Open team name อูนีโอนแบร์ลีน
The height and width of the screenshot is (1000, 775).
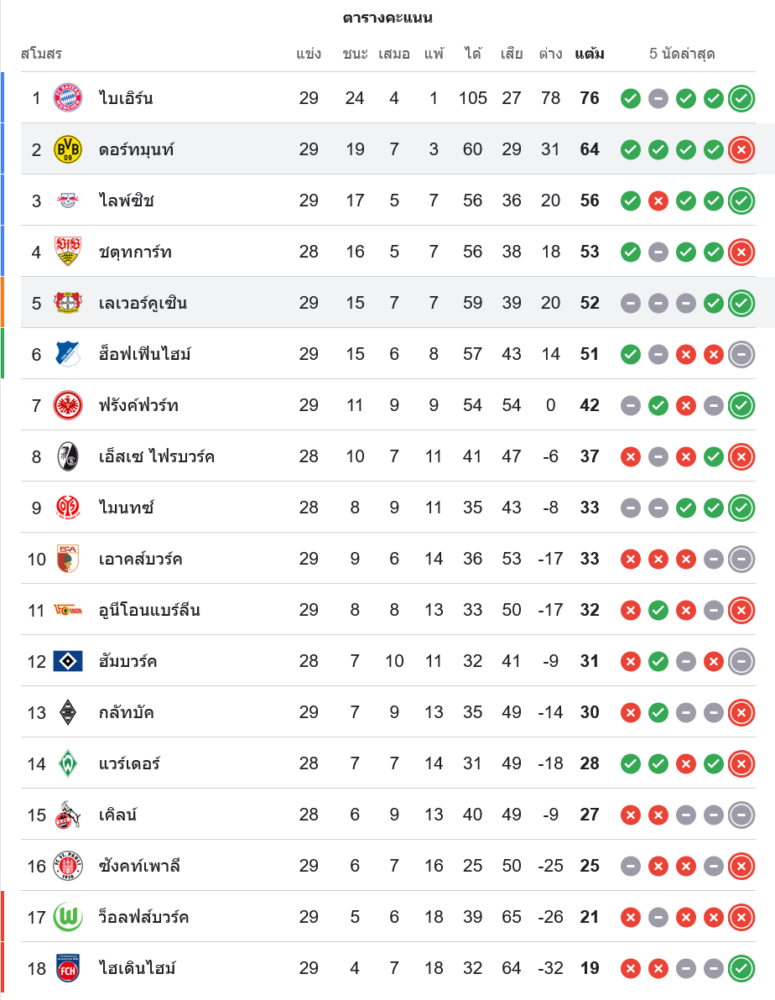149,610
